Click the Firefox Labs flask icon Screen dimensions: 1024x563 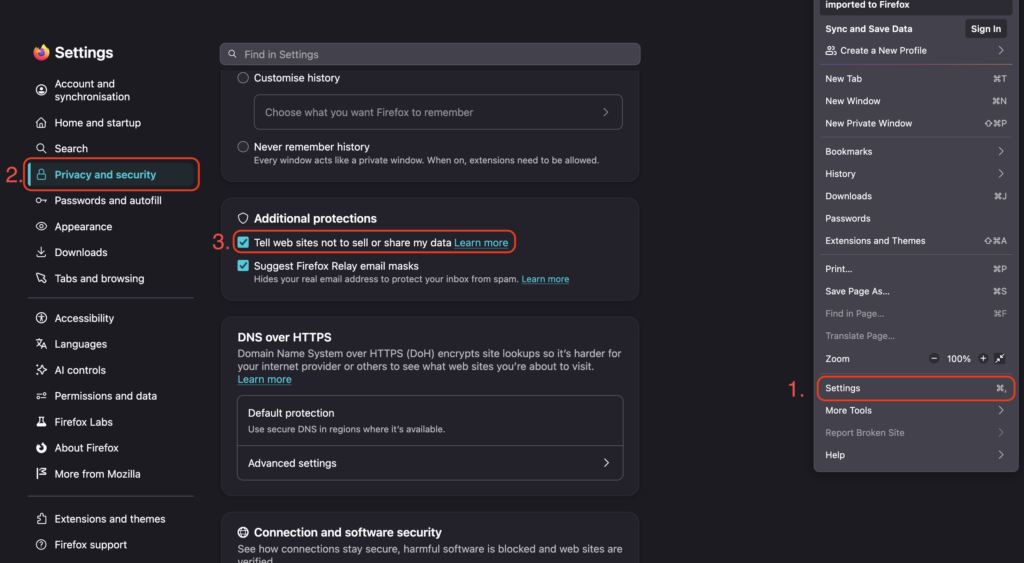click(x=41, y=422)
